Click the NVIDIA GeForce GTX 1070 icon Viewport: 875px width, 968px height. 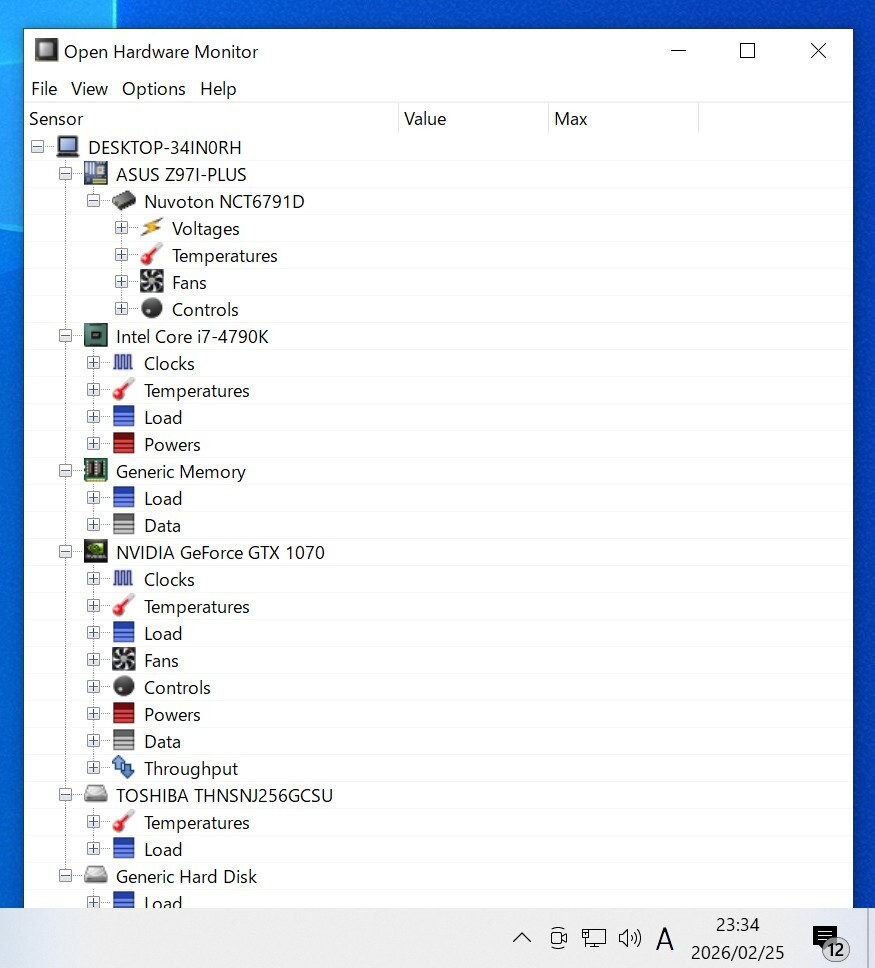[96, 551]
